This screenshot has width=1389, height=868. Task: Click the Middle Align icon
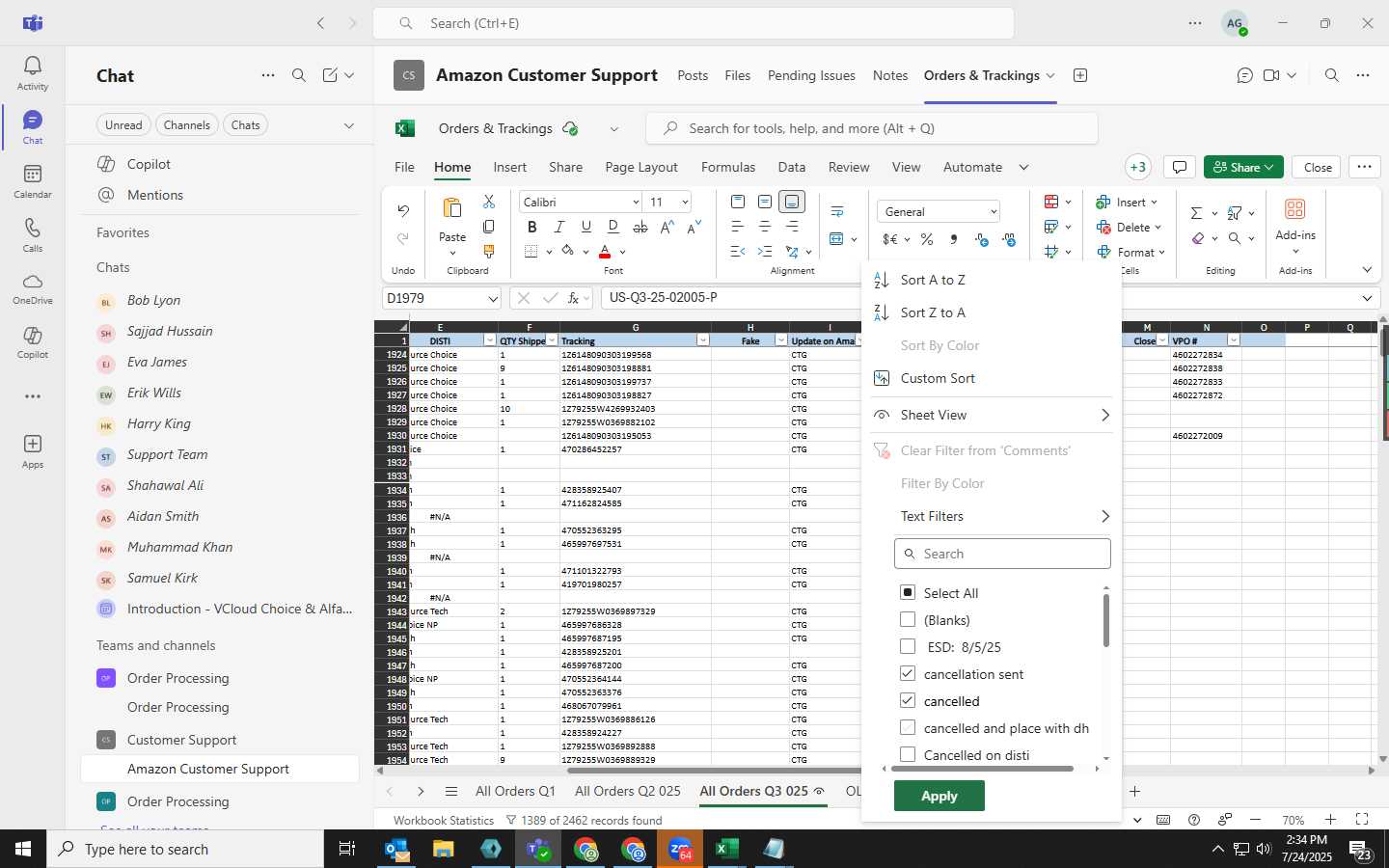coord(765,202)
